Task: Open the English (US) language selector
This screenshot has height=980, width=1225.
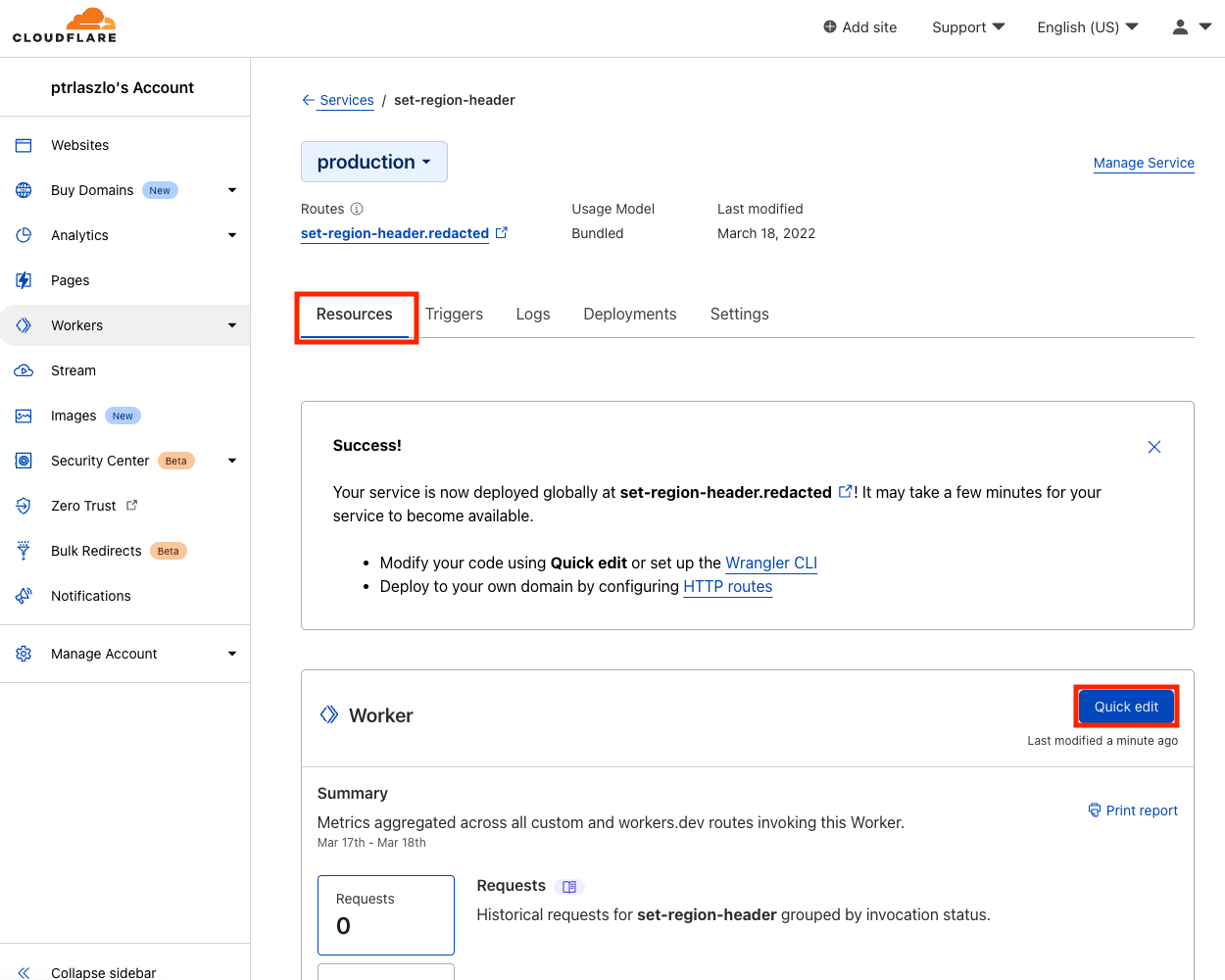Action: click(1087, 27)
